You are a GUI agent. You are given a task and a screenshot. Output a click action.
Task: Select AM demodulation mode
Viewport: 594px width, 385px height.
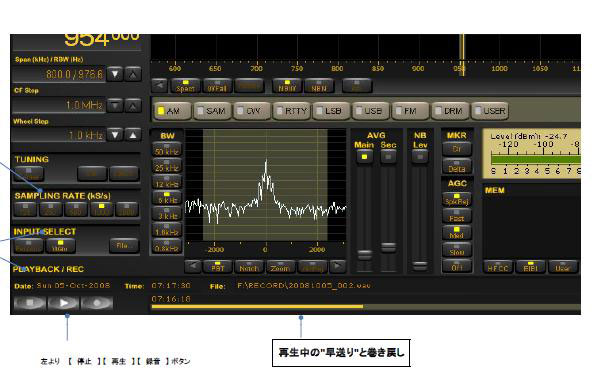[x=172, y=111]
